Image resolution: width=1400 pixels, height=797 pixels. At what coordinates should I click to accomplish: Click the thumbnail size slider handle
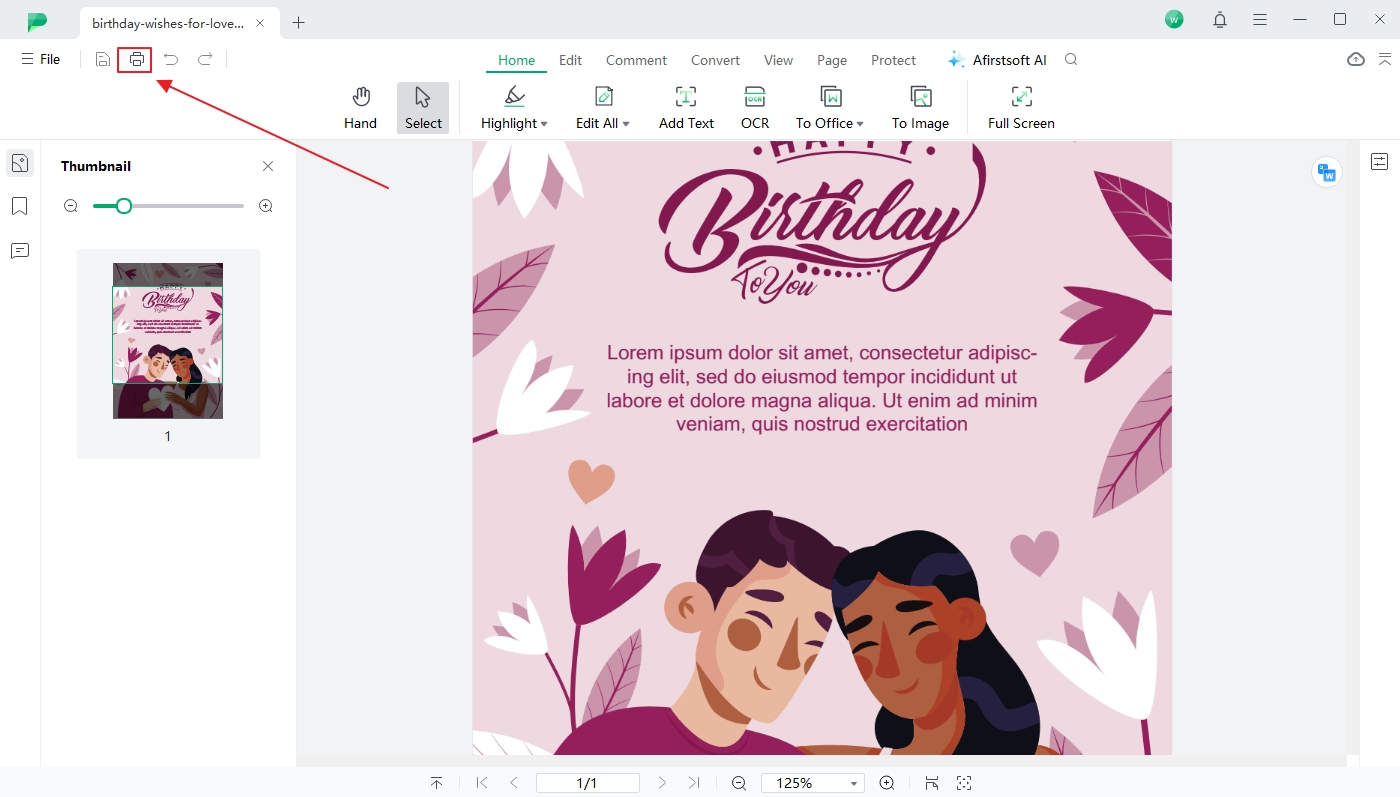point(123,206)
